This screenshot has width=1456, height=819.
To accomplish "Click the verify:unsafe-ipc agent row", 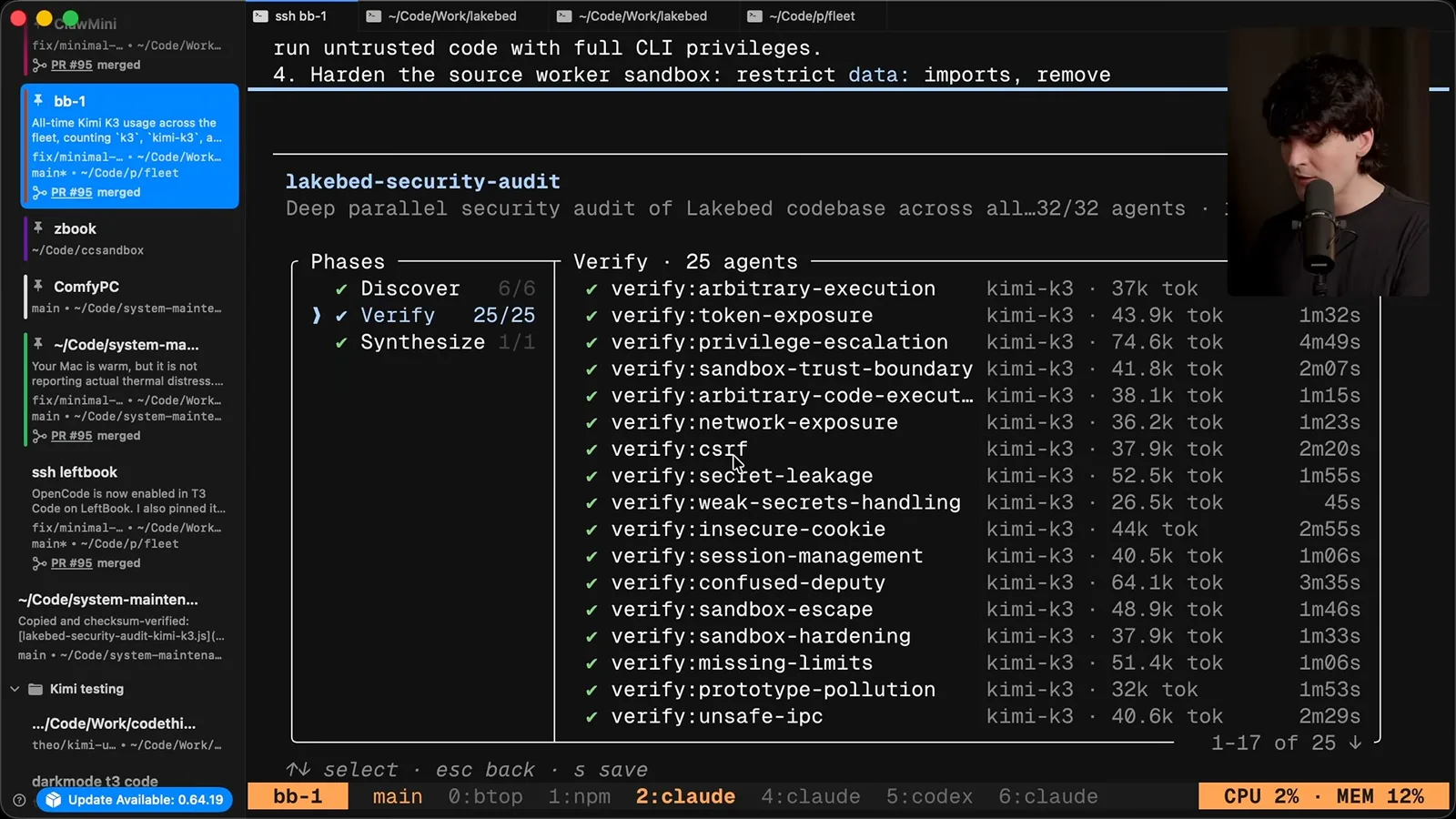I will pos(972,716).
